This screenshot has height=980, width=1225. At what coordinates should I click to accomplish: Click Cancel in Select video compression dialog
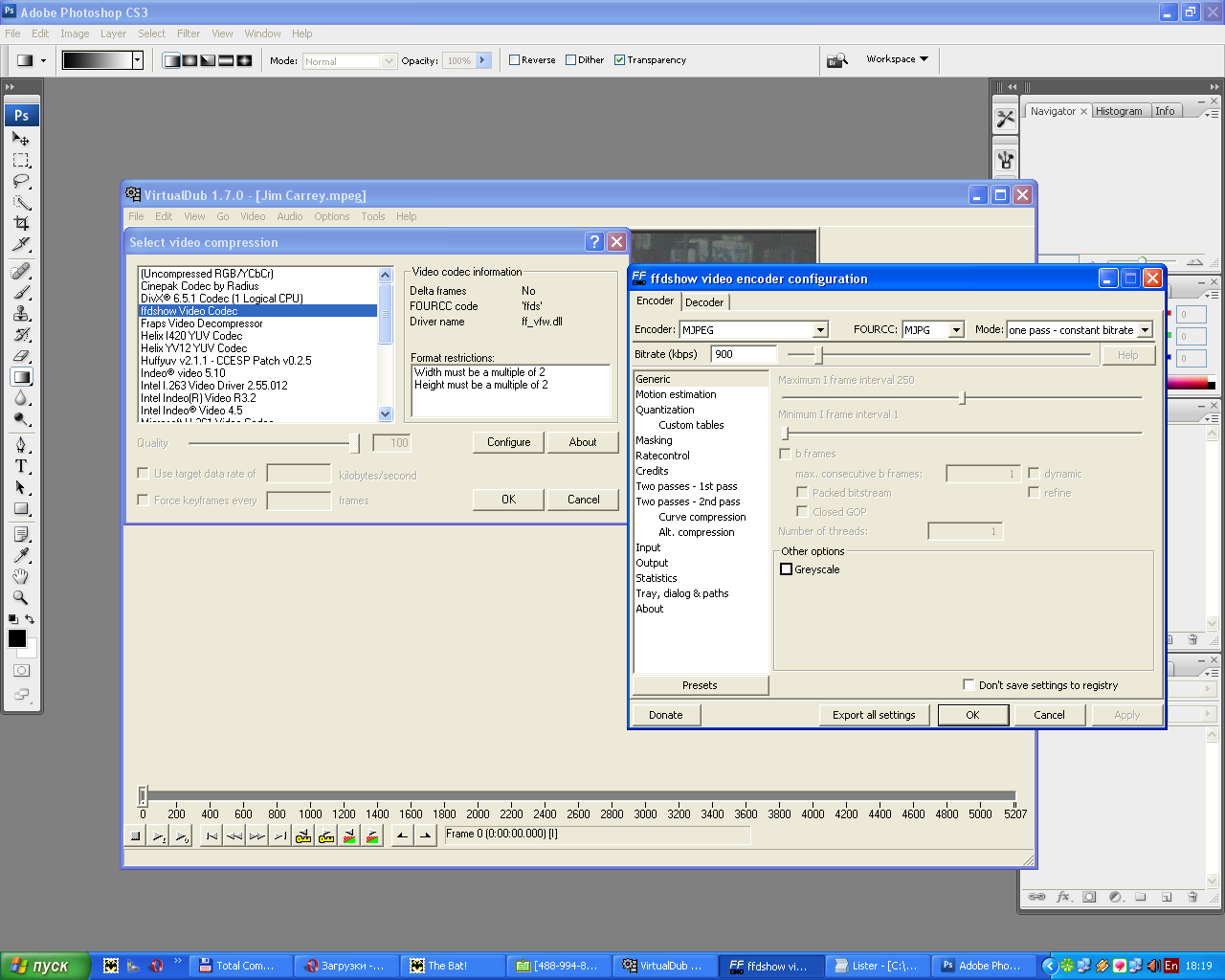coord(583,500)
